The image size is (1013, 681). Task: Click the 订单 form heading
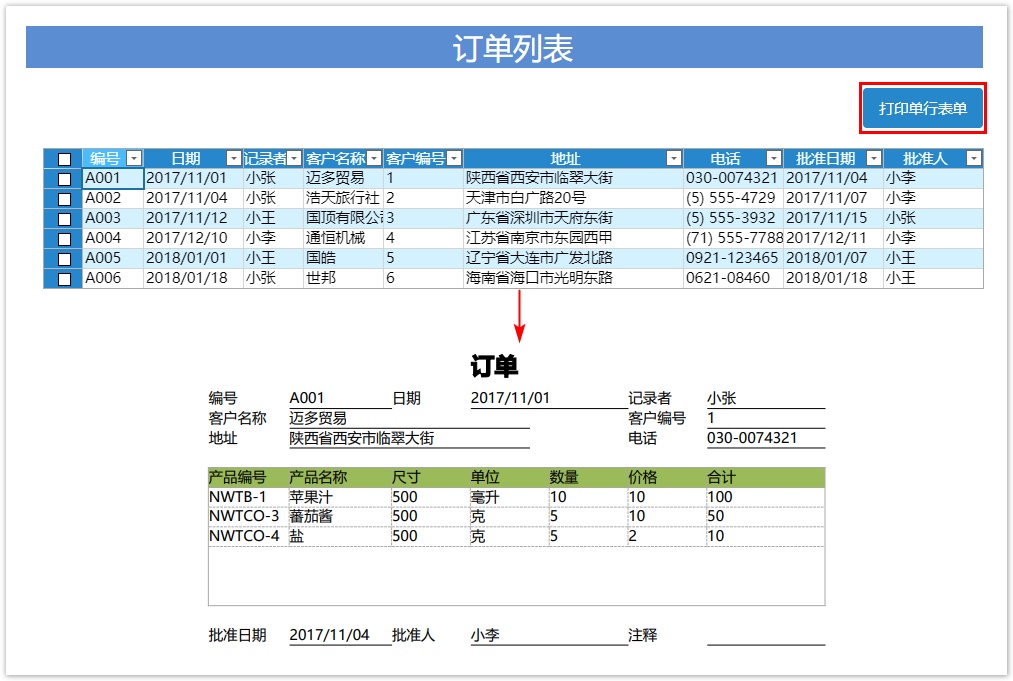pos(494,366)
